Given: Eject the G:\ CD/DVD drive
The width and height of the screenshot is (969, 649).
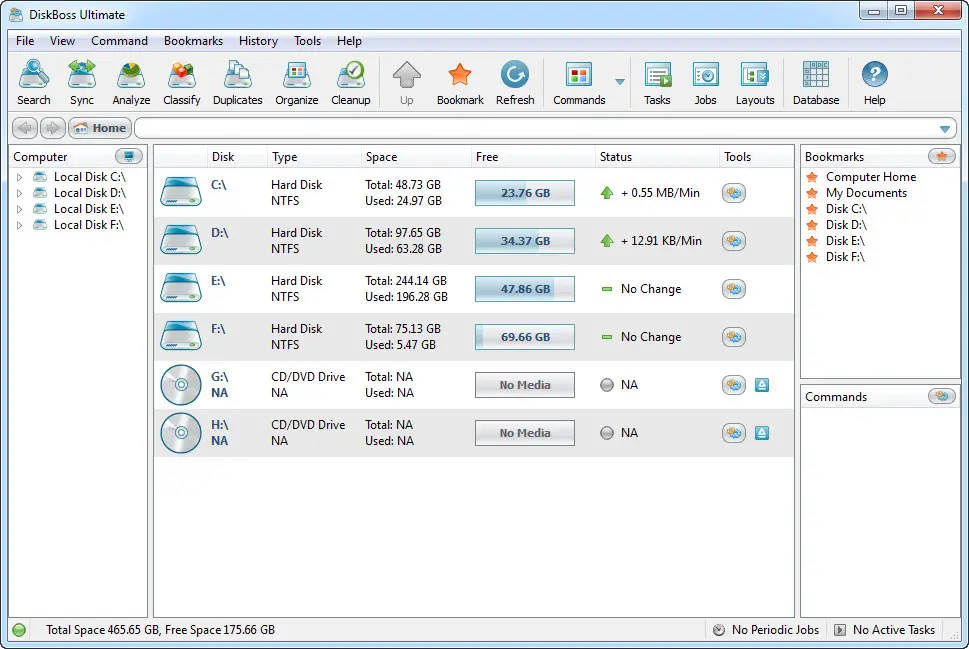Looking at the screenshot, I should click(762, 385).
